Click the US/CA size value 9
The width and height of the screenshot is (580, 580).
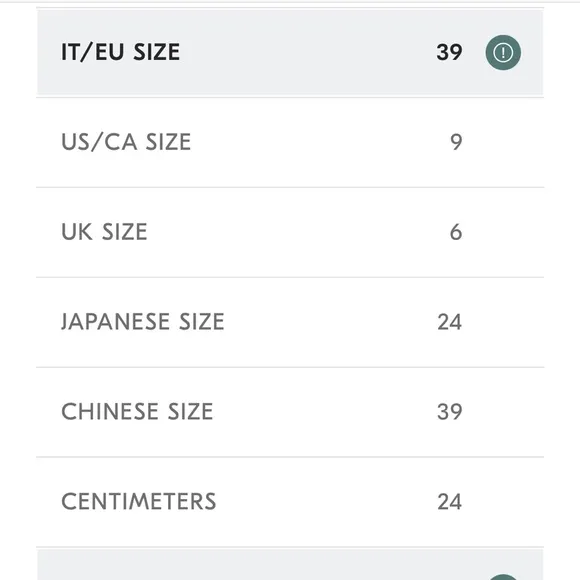pyautogui.click(x=456, y=142)
